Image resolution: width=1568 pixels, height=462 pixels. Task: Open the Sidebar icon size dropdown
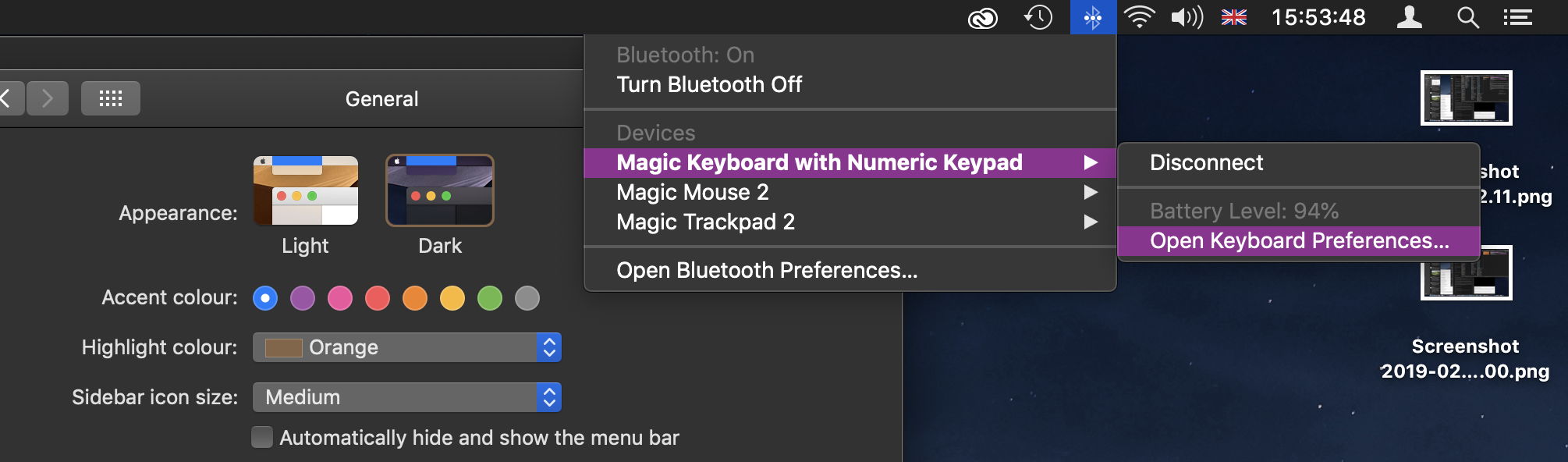click(406, 397)
